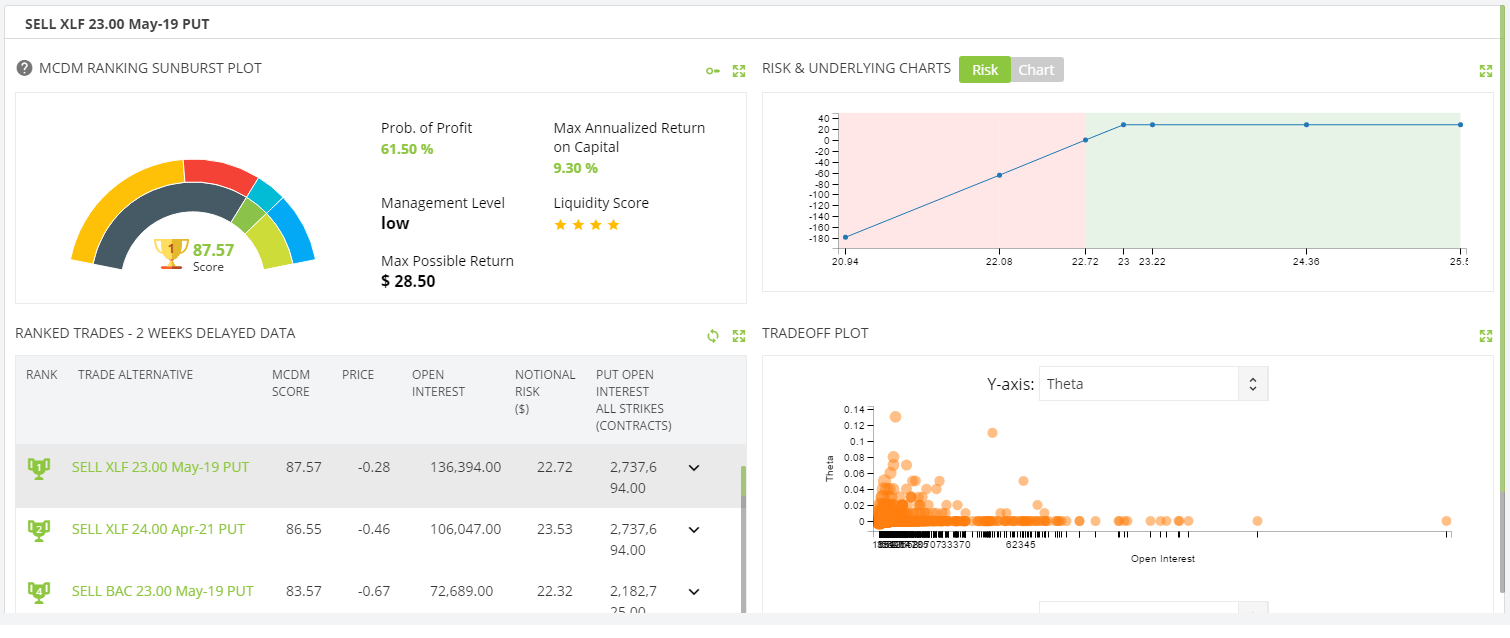The width and height of the screenshot is (1510, 638).
Task: Open the SELL BAC 23.00 May-19 PUT trade link
Action: [x=162, y=591]
